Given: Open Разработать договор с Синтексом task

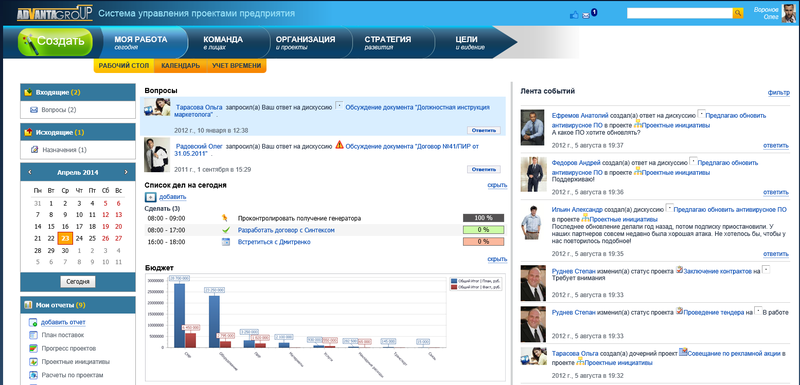Looking at the screenshot, I should click(286, 230).
